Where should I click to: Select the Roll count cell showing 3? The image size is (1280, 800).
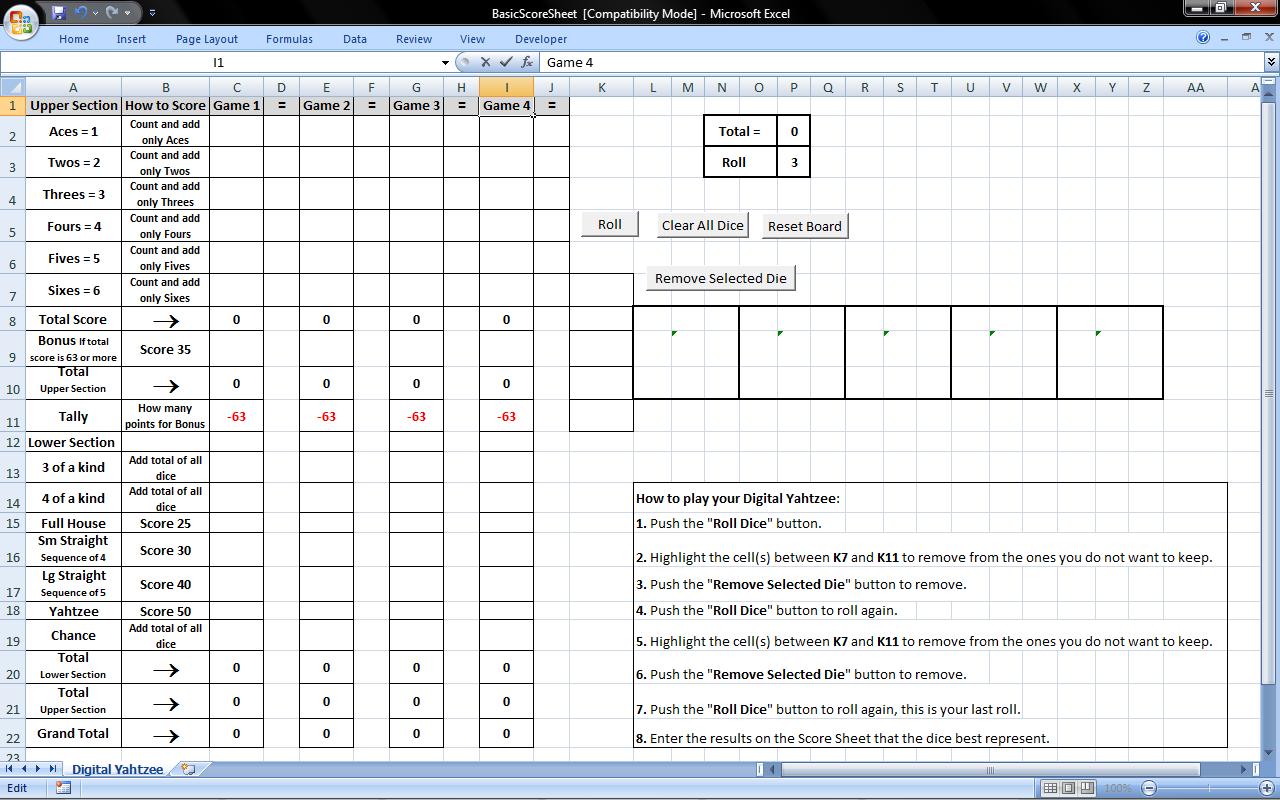click(x=794, y=162)
